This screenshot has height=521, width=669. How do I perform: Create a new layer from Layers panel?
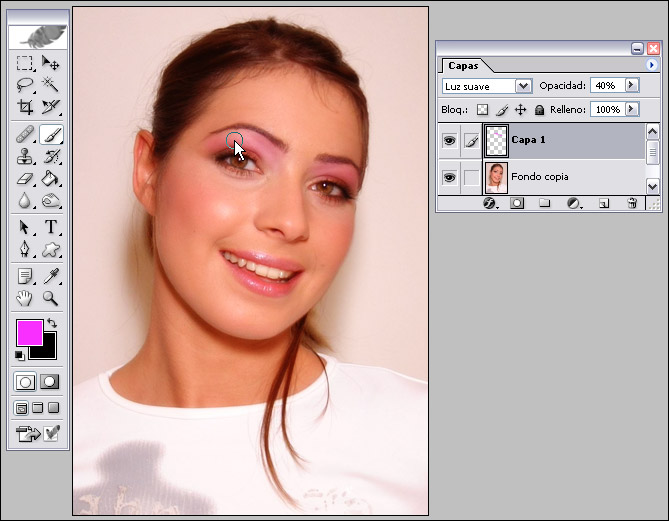pyautogui.click(x=603, y=203)
